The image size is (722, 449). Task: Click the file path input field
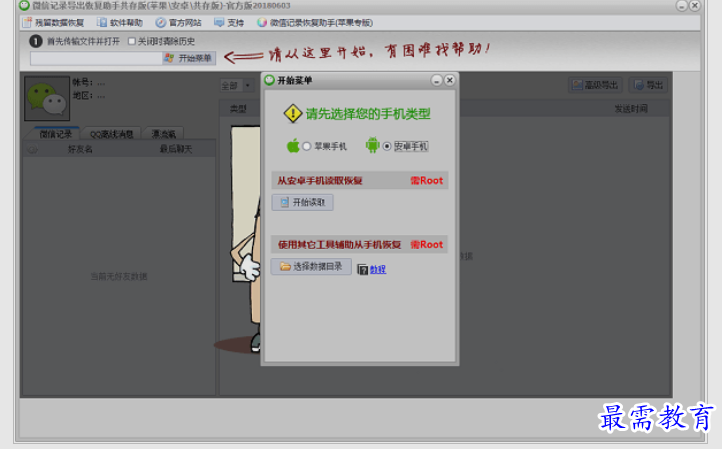pyautogui.click(x=96, y=58)
